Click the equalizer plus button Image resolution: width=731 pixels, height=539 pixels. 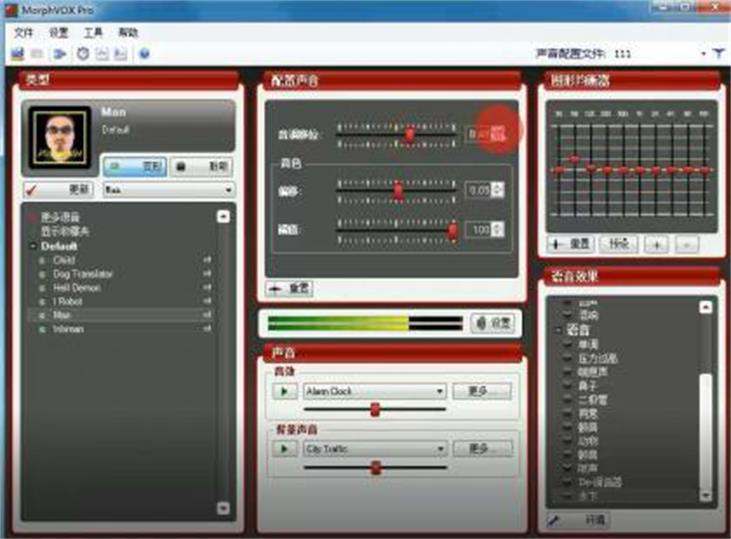coord(656,244)
